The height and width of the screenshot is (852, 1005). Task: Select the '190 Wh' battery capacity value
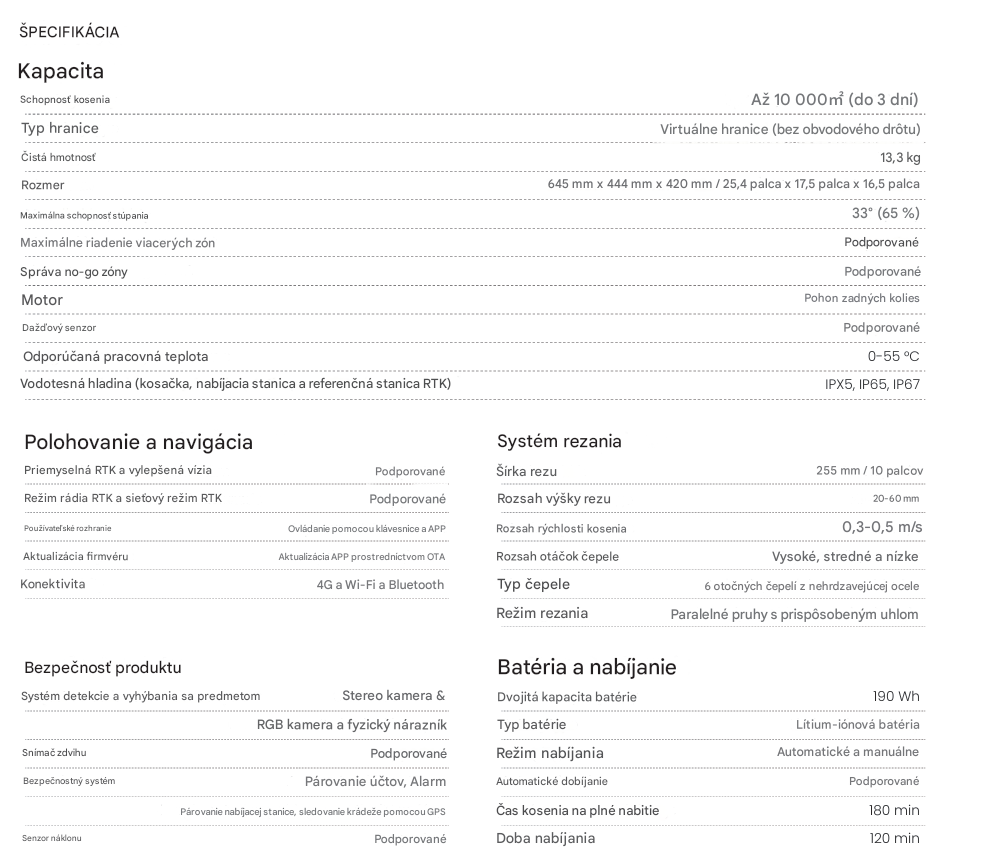(896, 696)
